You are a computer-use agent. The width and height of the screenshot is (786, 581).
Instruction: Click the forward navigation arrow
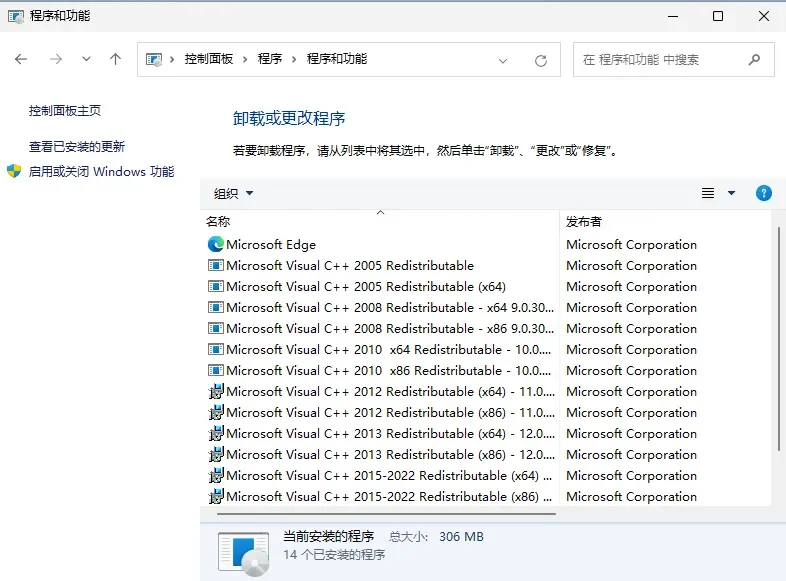(56, 59)
